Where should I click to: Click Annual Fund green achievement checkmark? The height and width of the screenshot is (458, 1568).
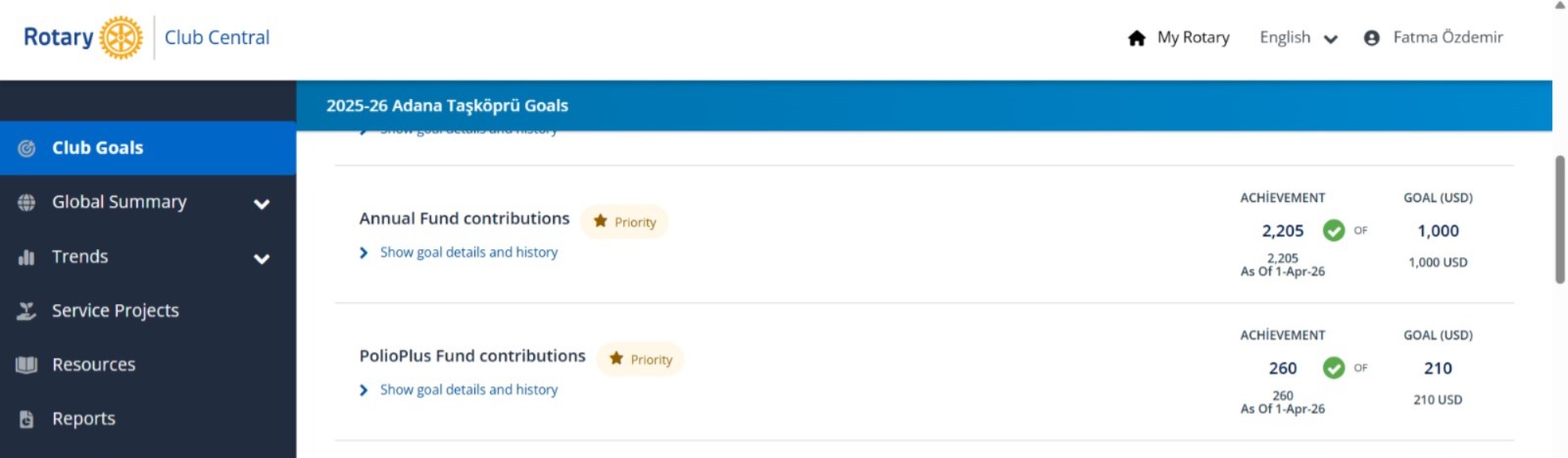point(1333,230)
